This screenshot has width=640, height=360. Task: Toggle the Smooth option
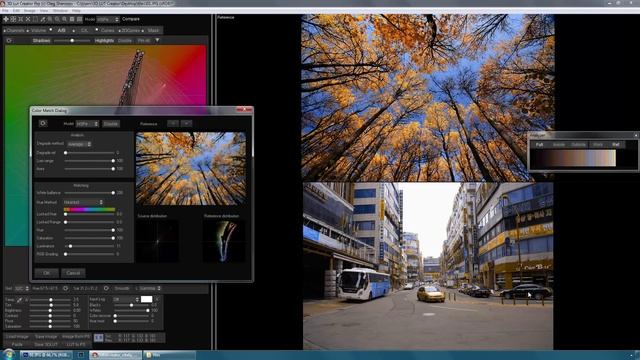click(x=122, y=288)
